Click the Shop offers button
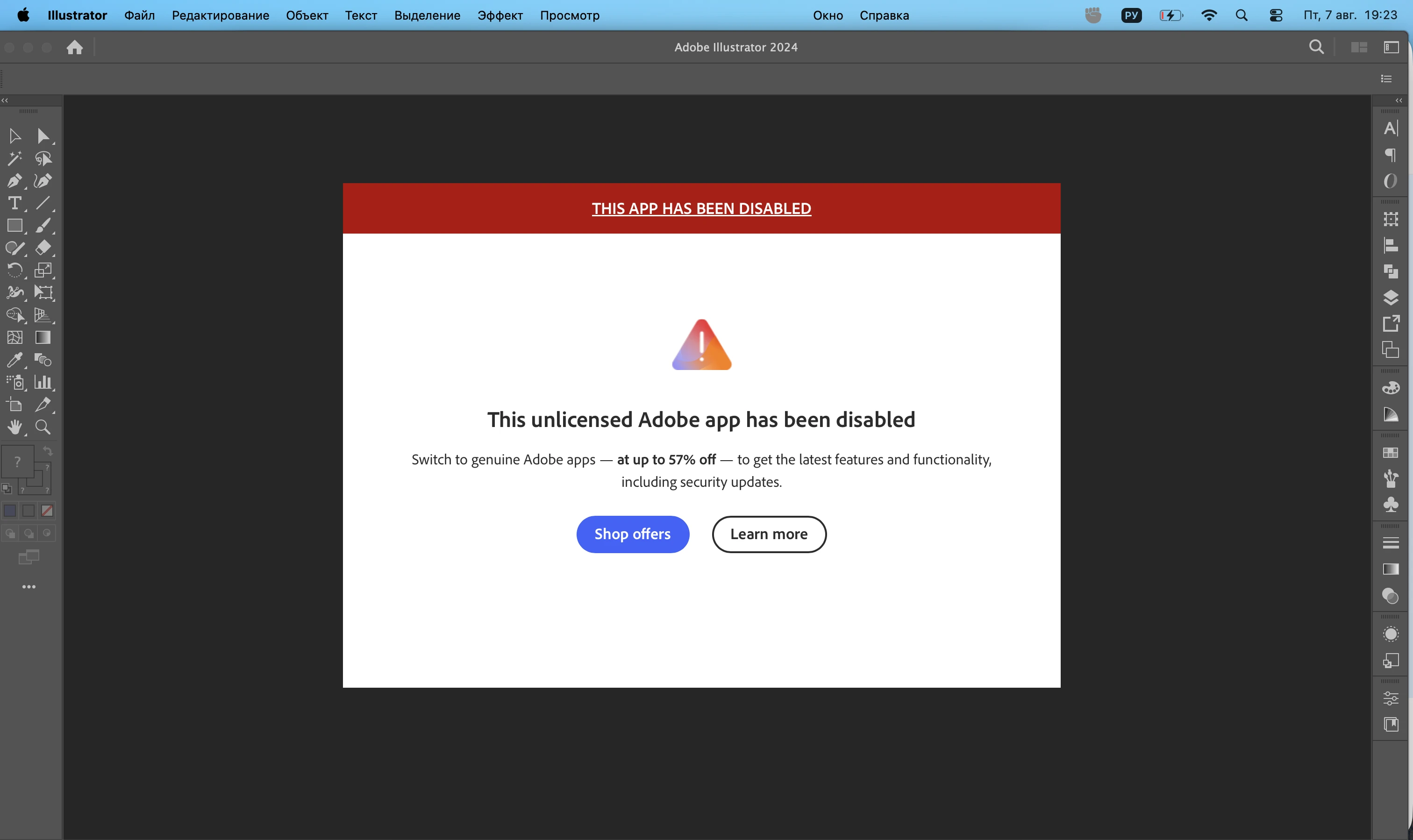Image resolution: width=1413 pixels, height=840 pixels. tap(633, 534)
